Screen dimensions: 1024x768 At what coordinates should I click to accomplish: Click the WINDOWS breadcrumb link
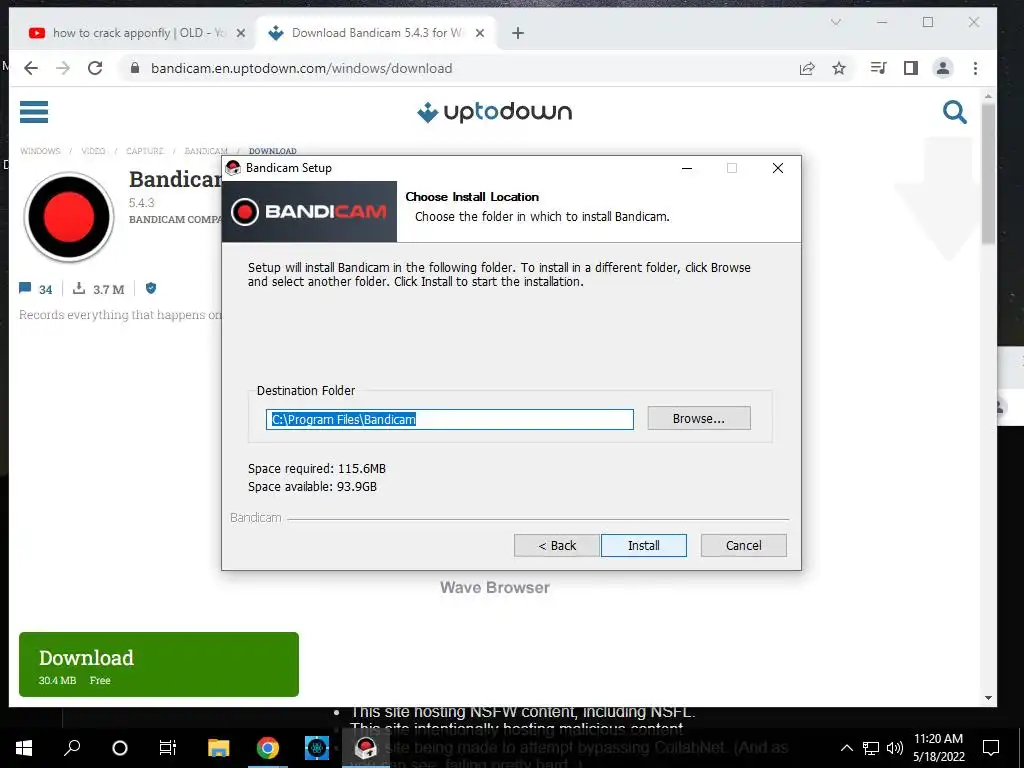click(x=40, y=151)
